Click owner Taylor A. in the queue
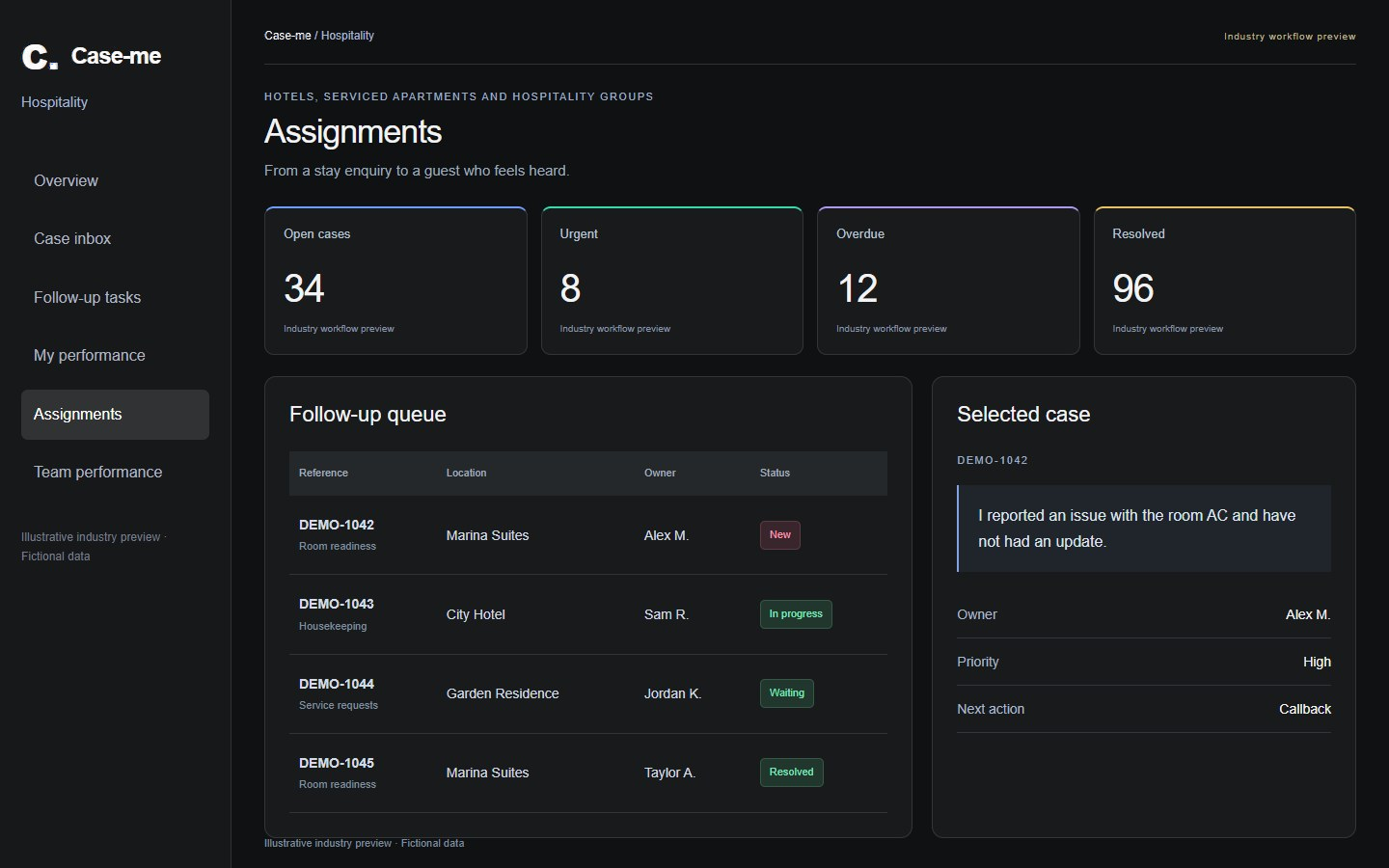Screen dimensions: 1389x868 (x=669, y=773)
